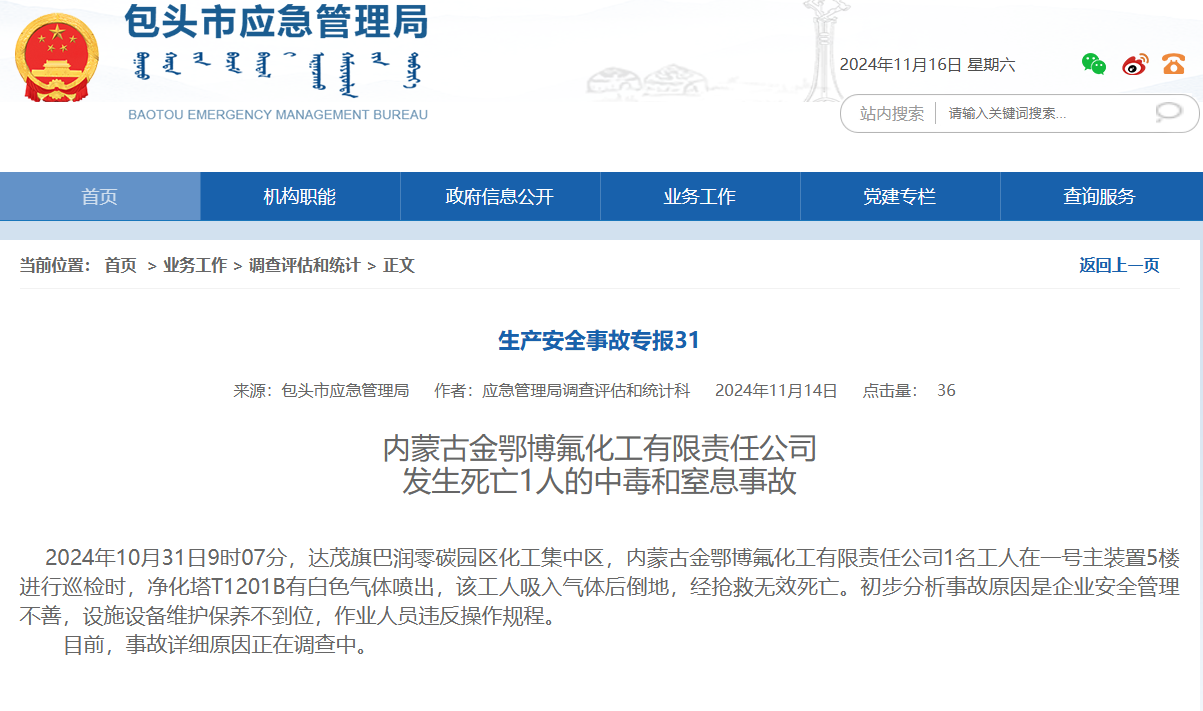
Task: Click the national emblem logo
Action: [x=56, y=58]
